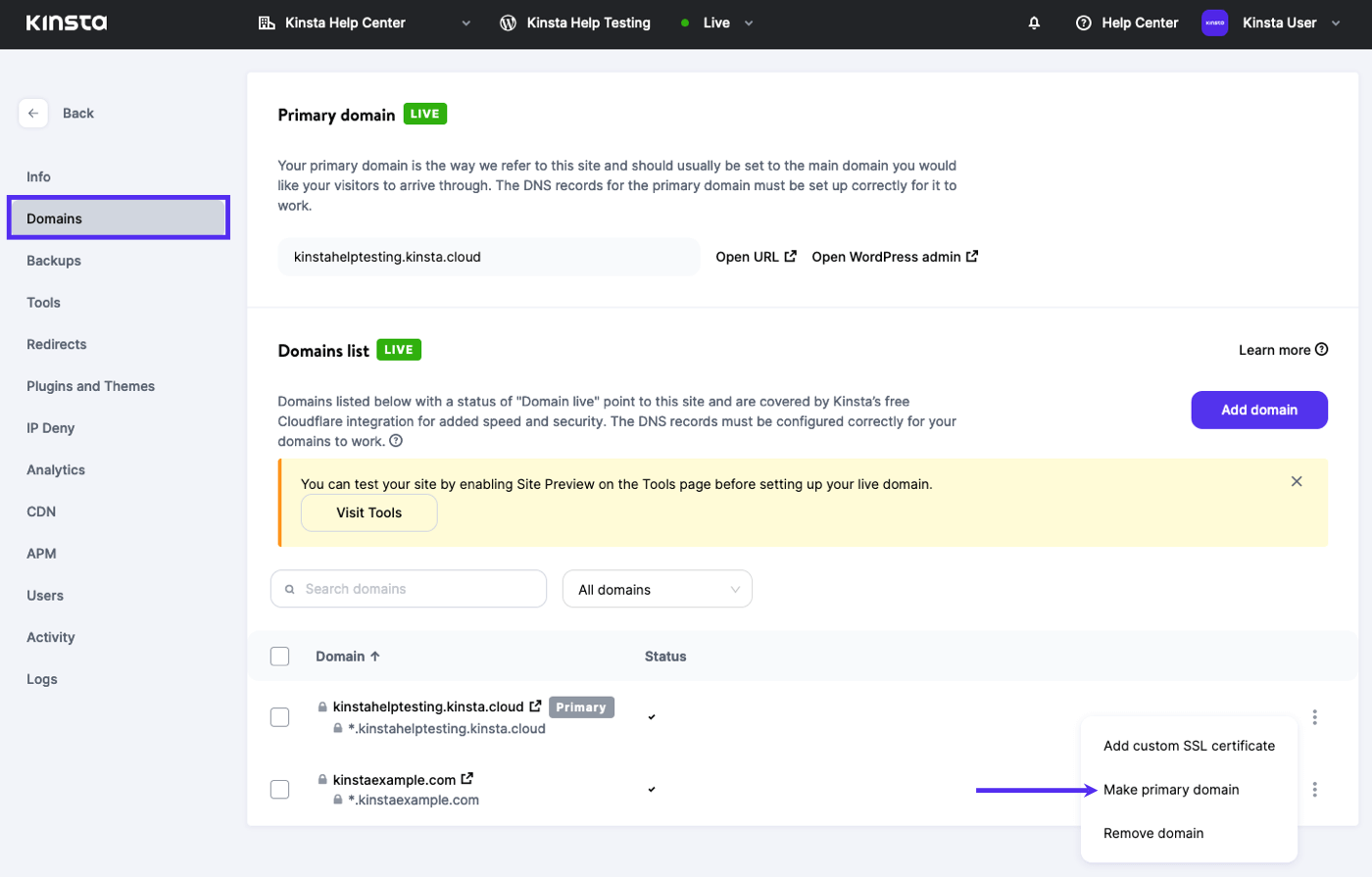Screen dimensions: 1372x877
Task: Click the Visit Tools button
Action: 369,512
